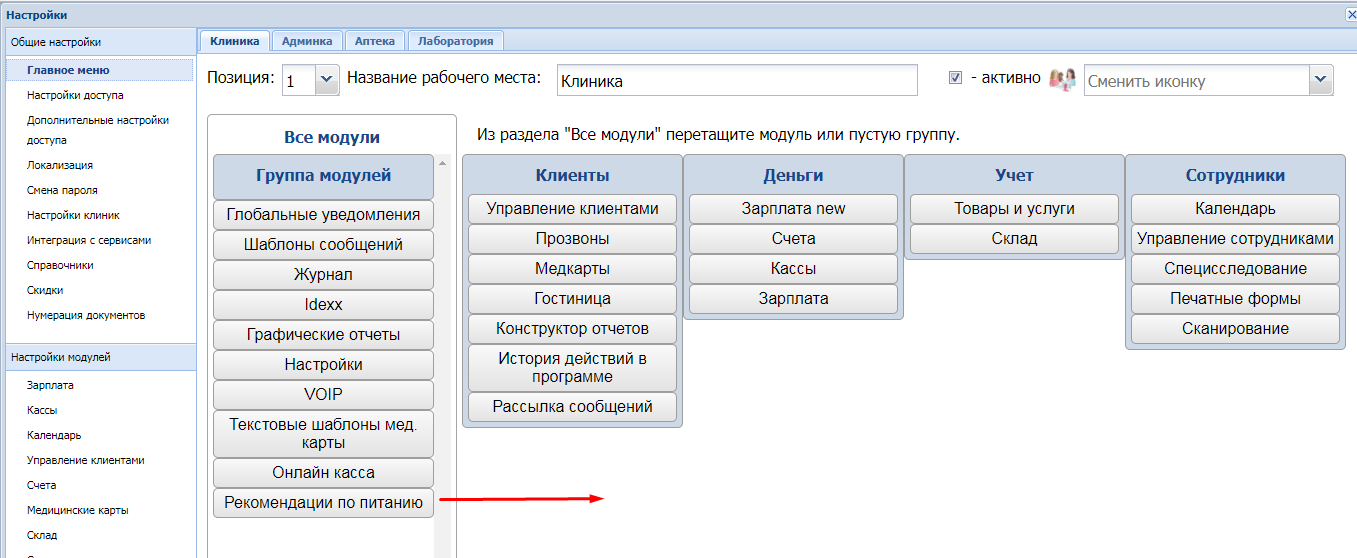Open the Аптека tab
This screenshot has width=1357, height=558.
(x=375, y=41)
